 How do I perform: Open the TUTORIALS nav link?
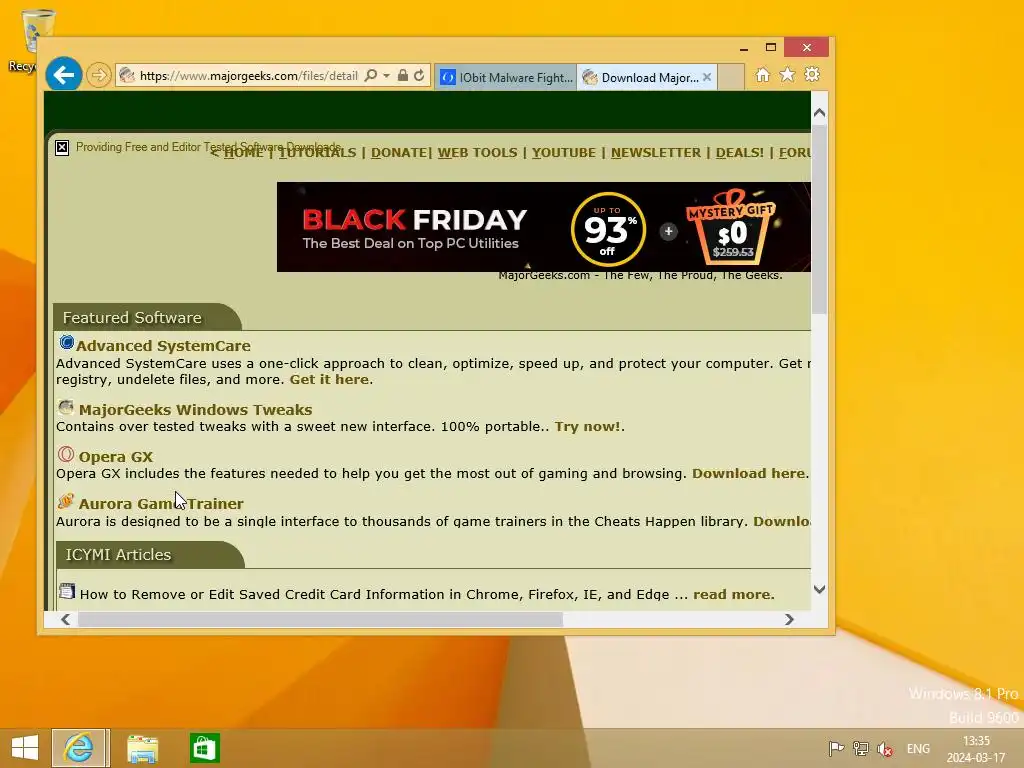[317, 153]
